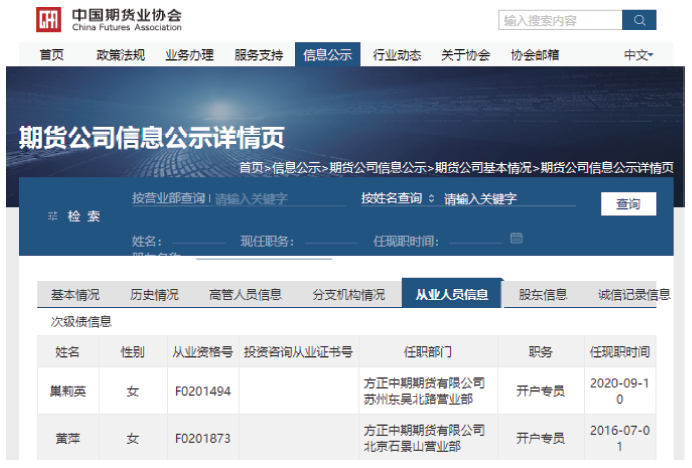Open the 政策法规 menu
This screenshot has width=692, height=468.
[x=120, y=55]
